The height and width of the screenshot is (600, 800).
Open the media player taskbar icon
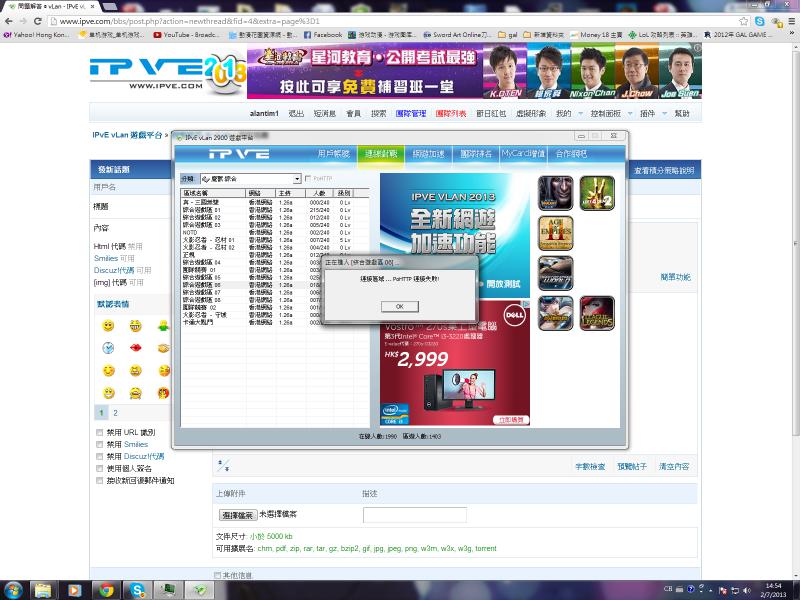tap(74, 590)
